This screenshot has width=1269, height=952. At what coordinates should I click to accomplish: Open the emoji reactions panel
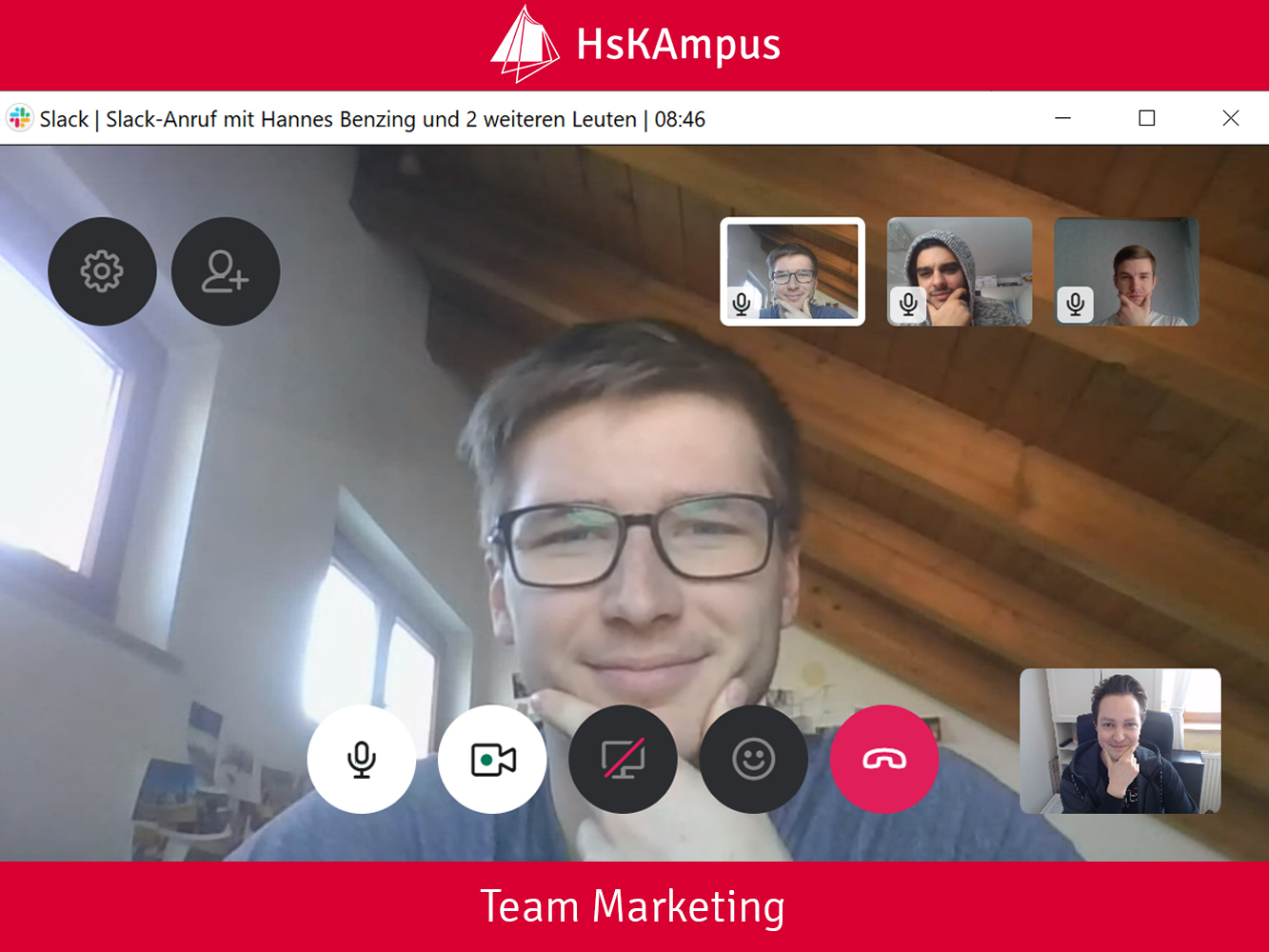pyautogui.click(x=753, y=759)
